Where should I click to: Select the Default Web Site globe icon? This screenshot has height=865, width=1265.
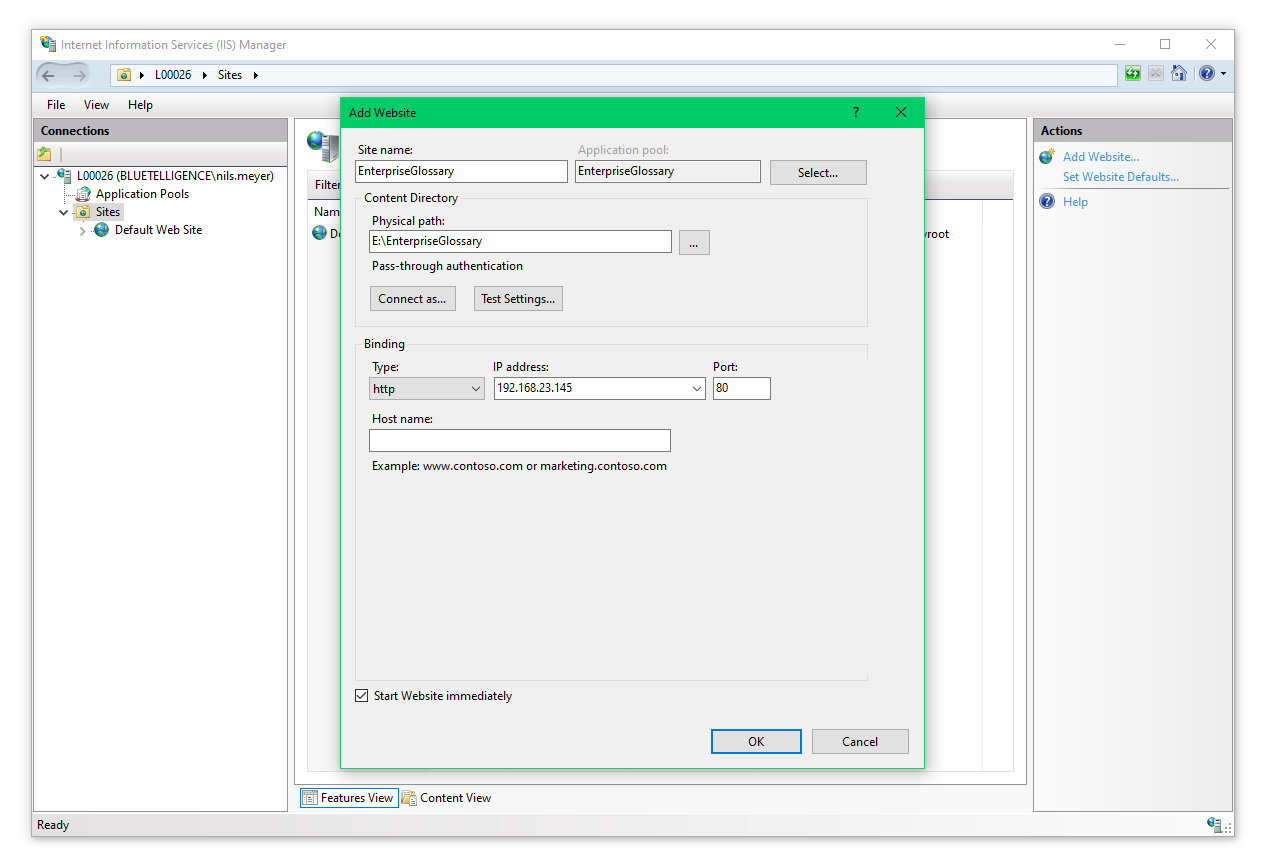tap(102, 230)
